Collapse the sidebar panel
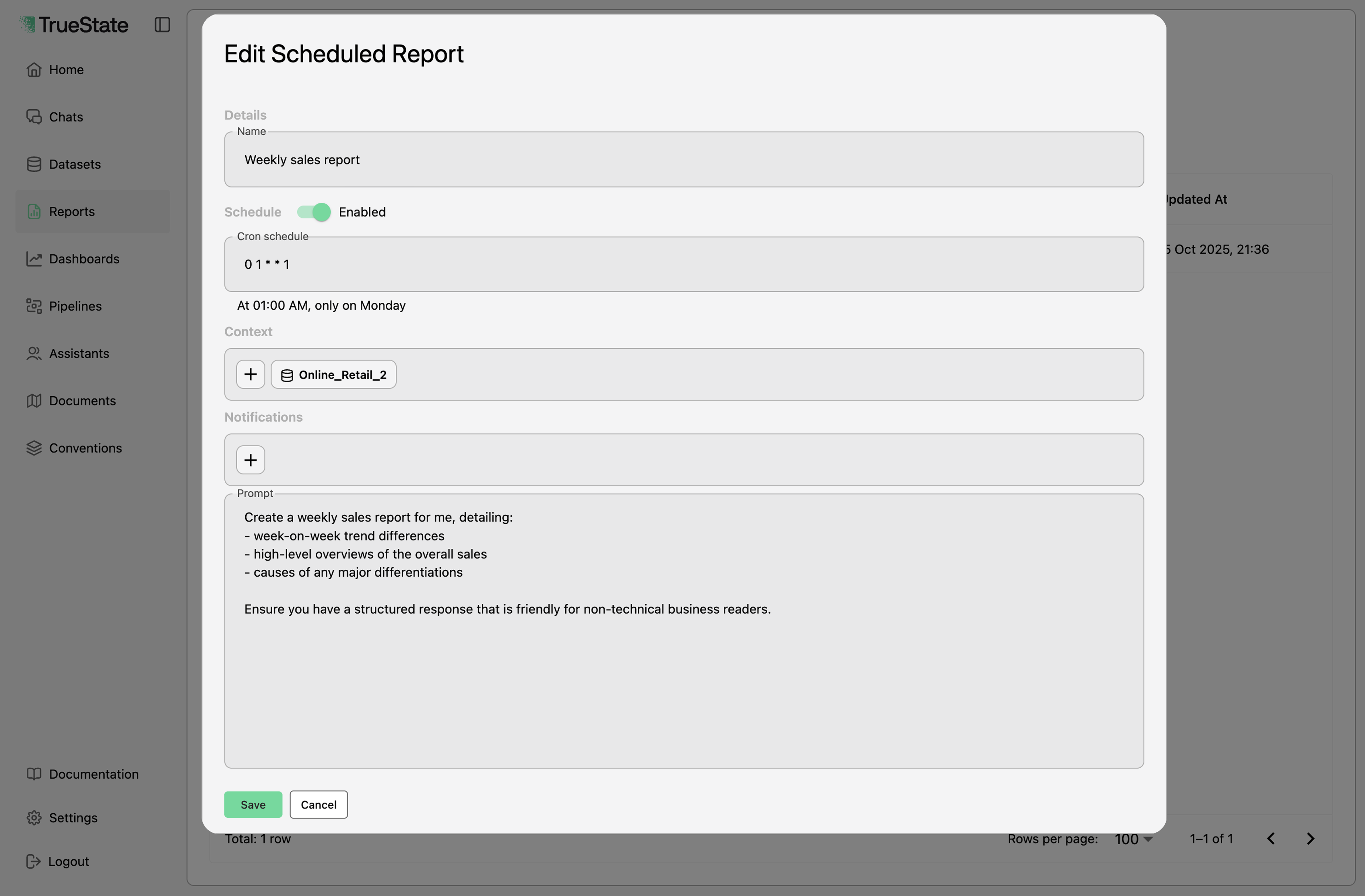Viewport: 1365px width, 896px height. 162,25
